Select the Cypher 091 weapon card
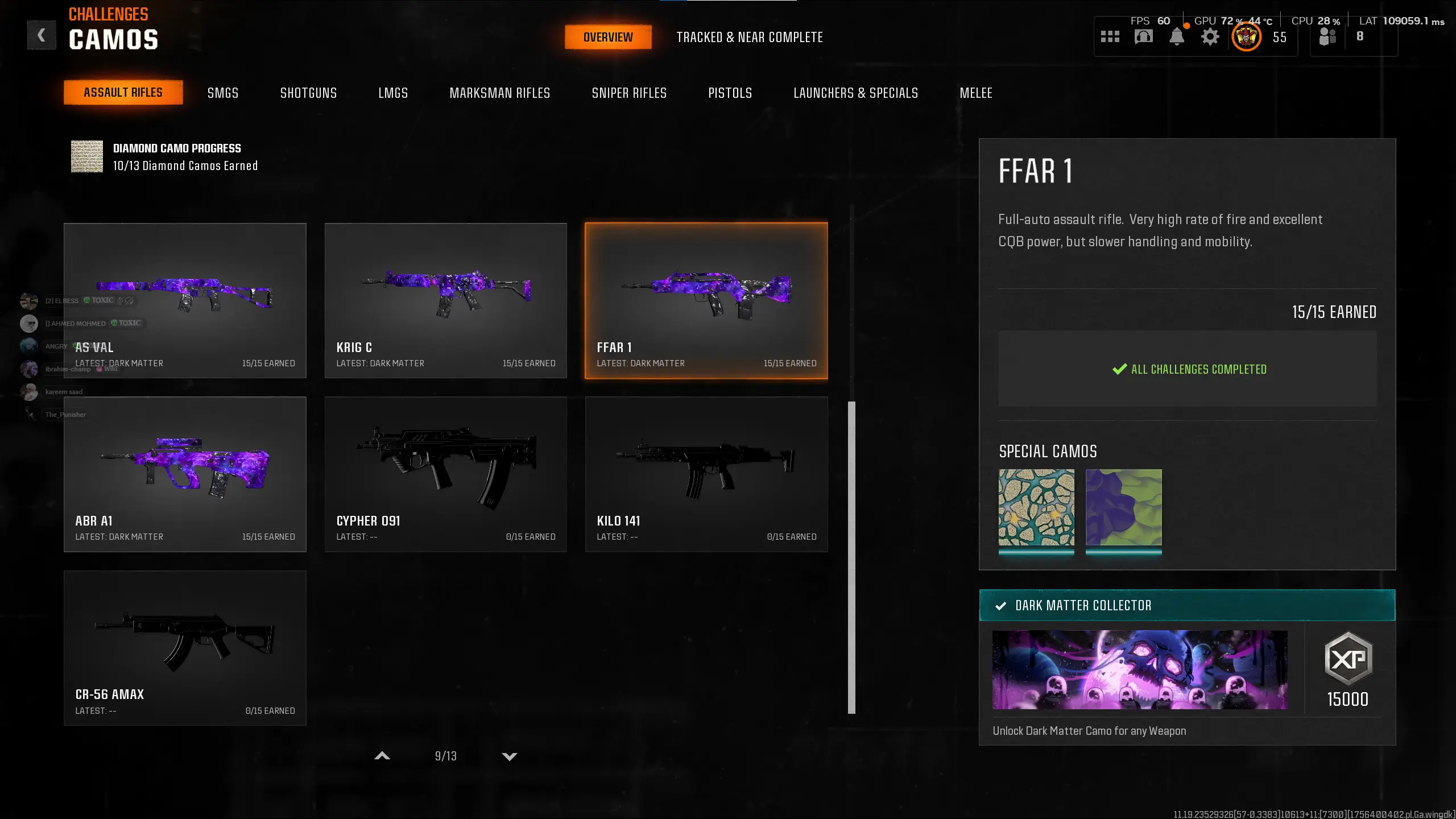This screenshot has width=1456, height=819. (445, 474)
